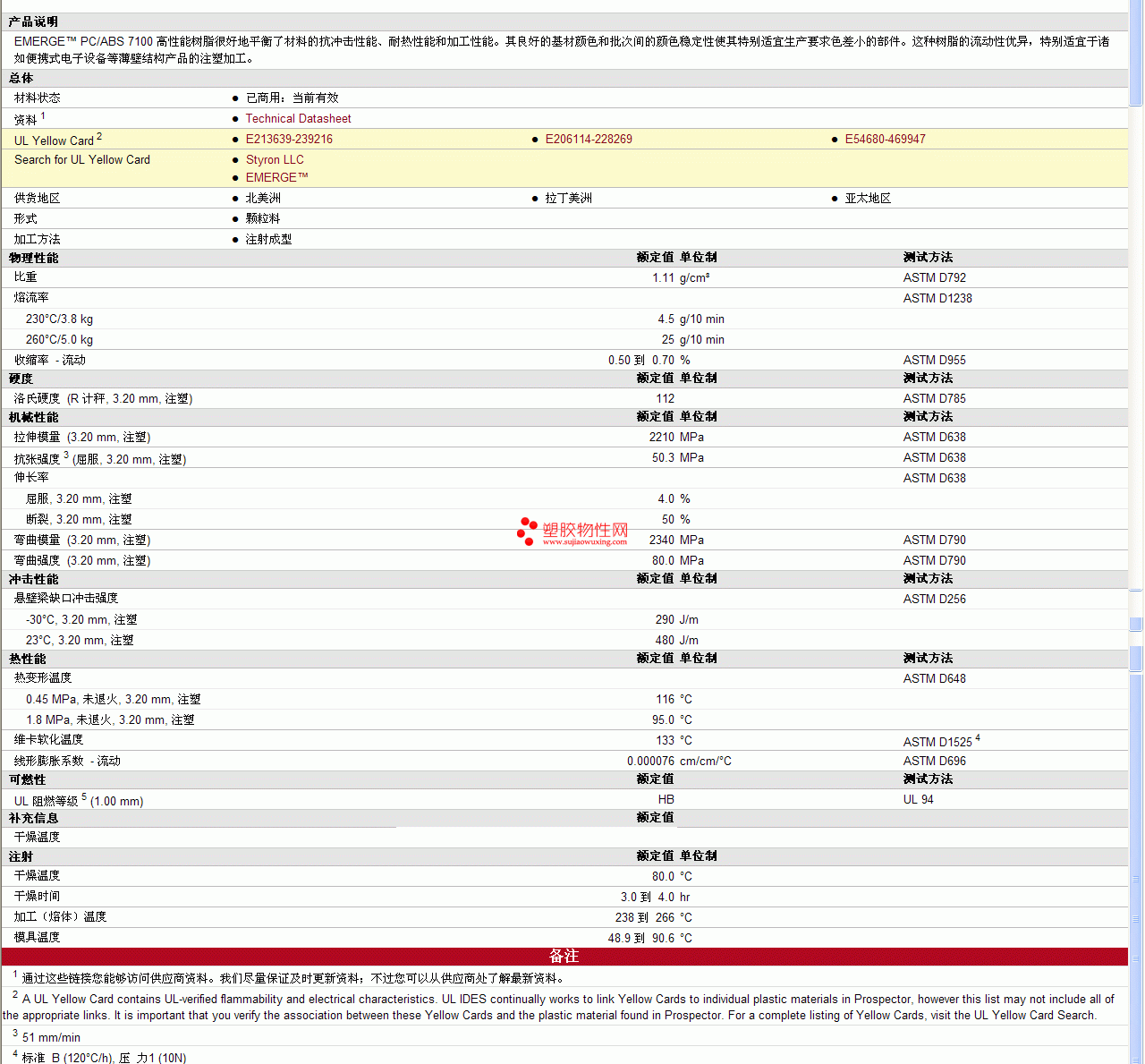Screen dimensions: 1145x1064
Task: Click the 热变形温度 row label
Action: (x=43, y=678)
